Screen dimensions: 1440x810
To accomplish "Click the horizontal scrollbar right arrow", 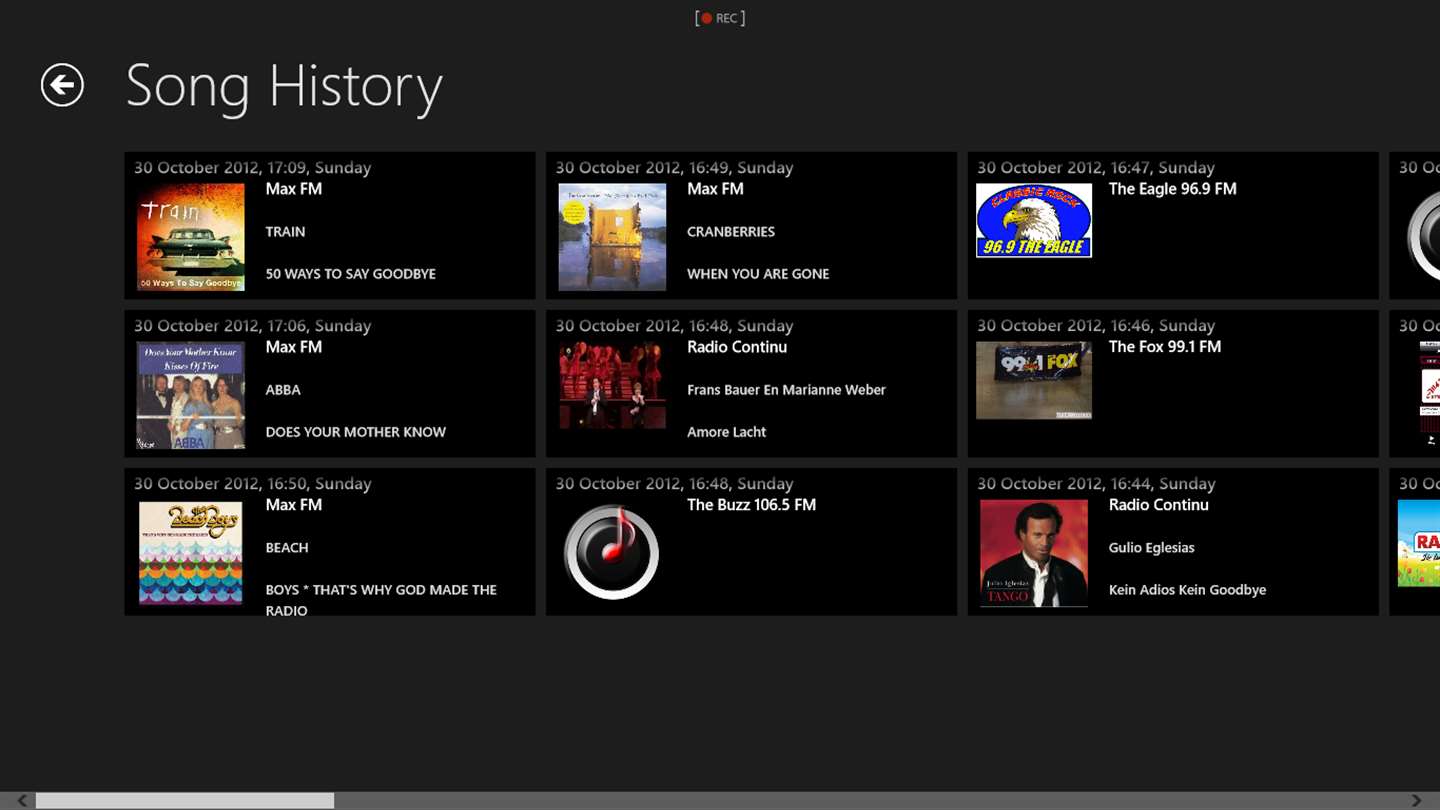I will (x=1416, y=801).
